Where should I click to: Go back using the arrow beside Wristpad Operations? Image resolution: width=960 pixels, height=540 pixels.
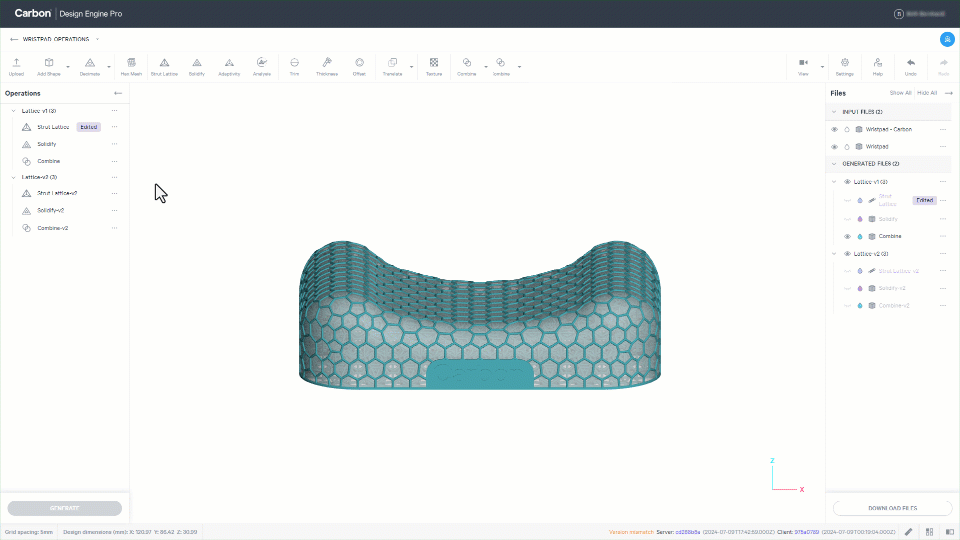click(x=14, y=39)
